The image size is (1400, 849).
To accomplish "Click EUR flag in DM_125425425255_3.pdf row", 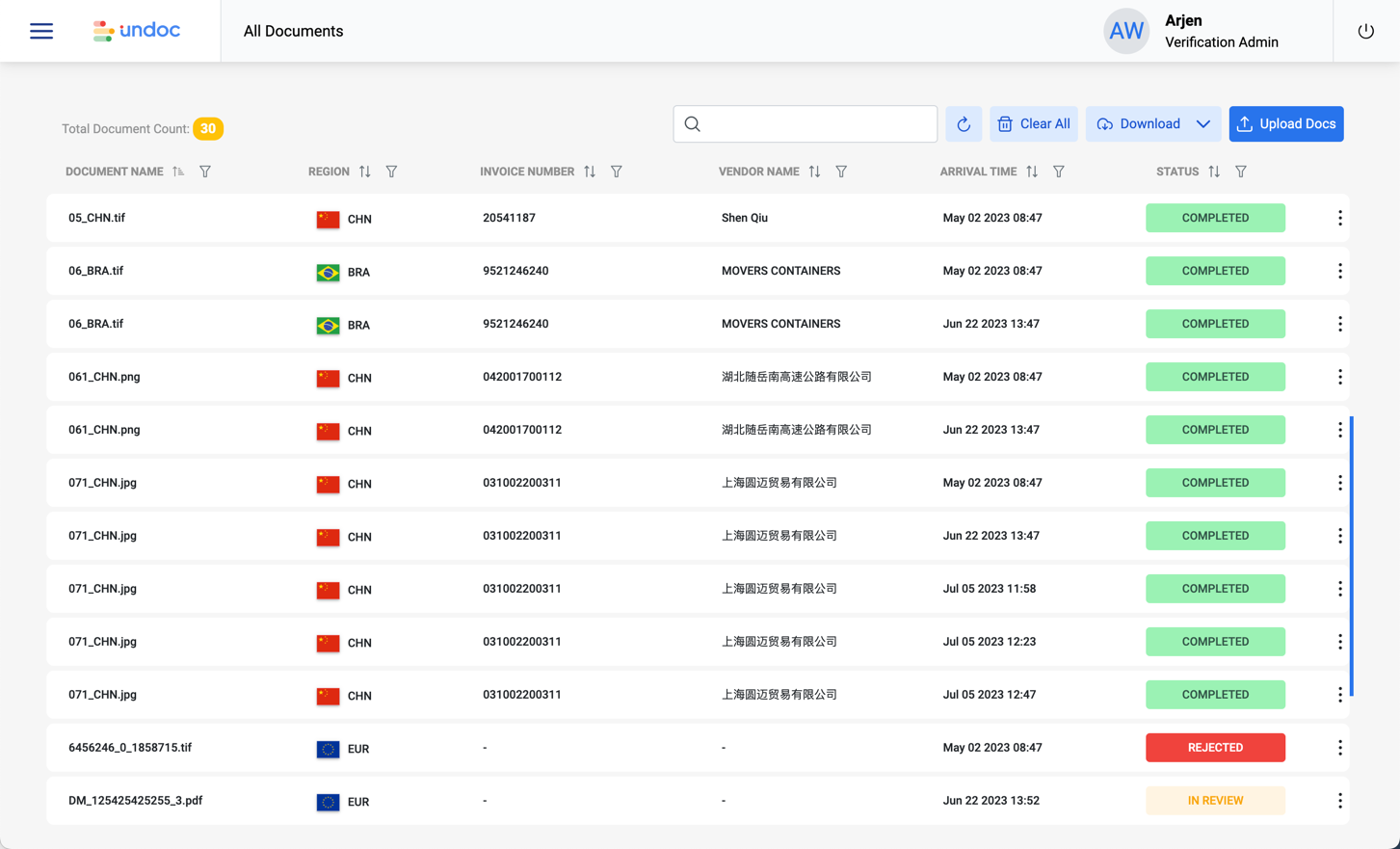I will tap(328, 802).
